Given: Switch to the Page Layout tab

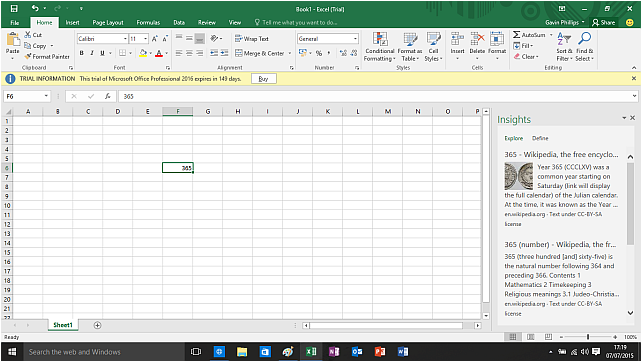Looking at the screenshot, I should tap(108, 22).
